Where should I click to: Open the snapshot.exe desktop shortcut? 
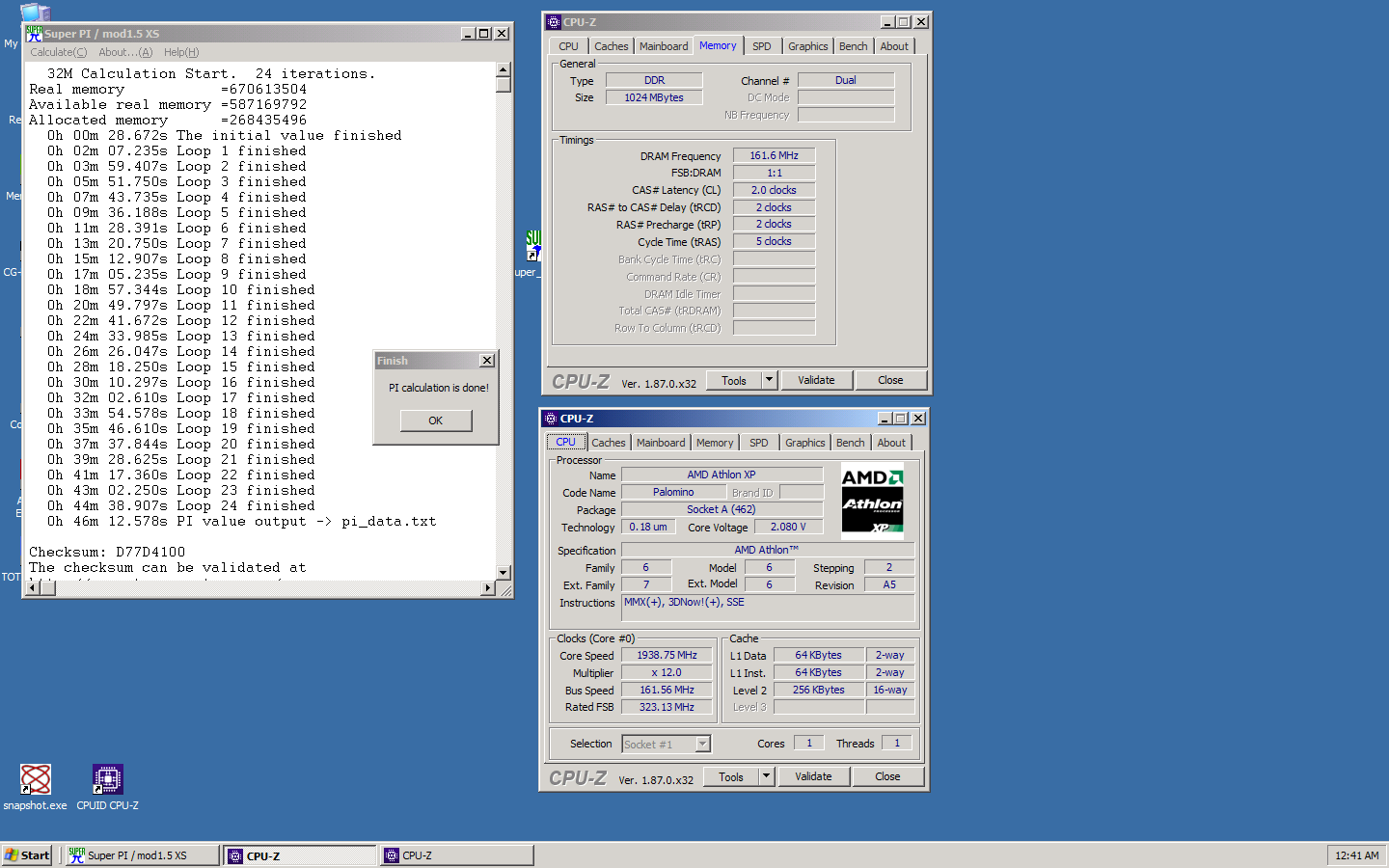click(36, 787)
